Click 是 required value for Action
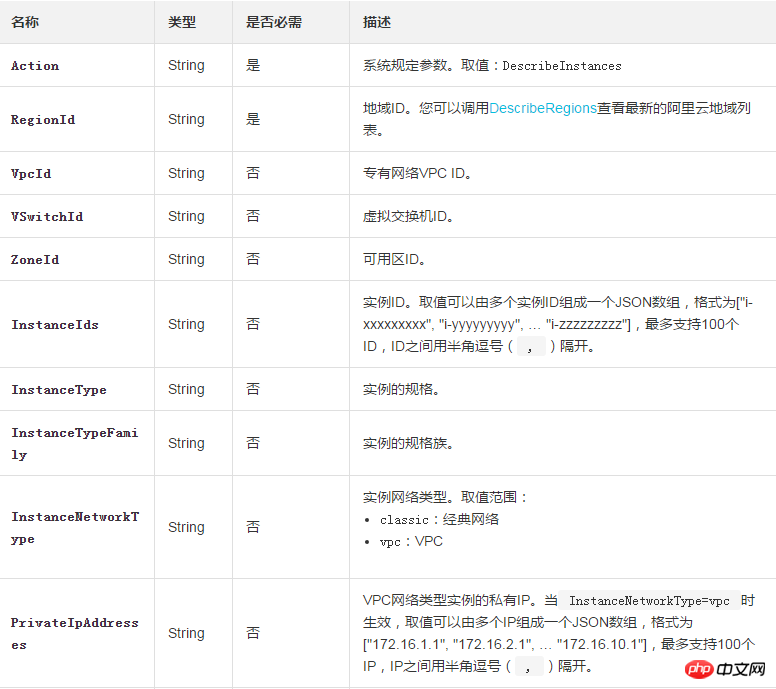The image size is (776, 689). (x=253, y=65)
